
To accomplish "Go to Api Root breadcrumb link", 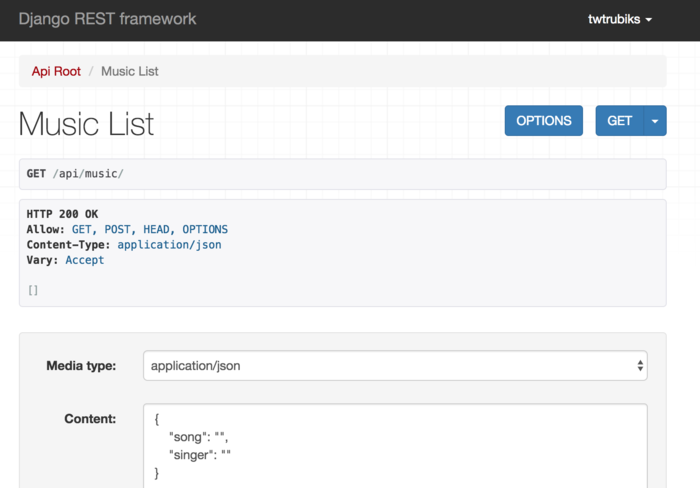I will [56, 71].
